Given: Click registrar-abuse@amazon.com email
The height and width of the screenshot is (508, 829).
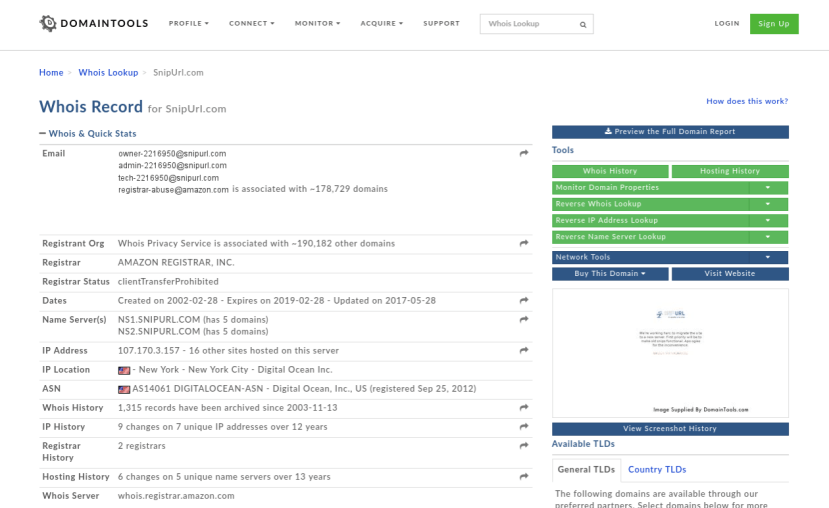Looking at the screenshot, I should (x=173, y=190).
